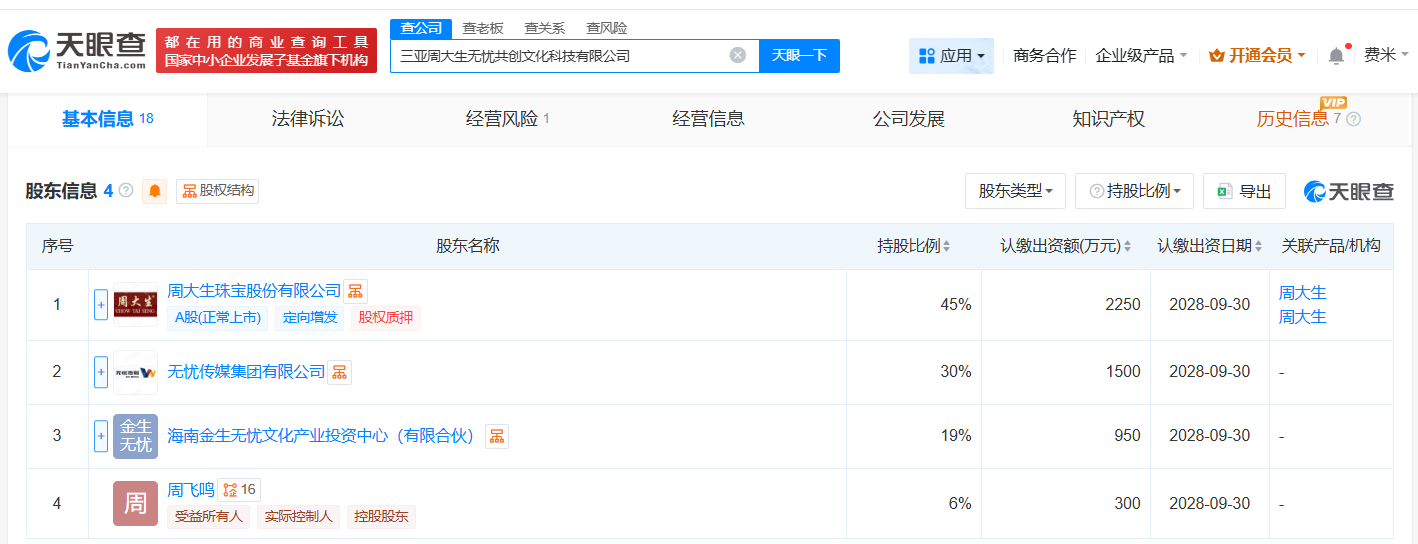The height and width of the screenshot is (544, 1418).
Task: Open equity structure icon beside 无忧传媒集团有限公司
Action: pyautogui.click(x=340, y=372)
